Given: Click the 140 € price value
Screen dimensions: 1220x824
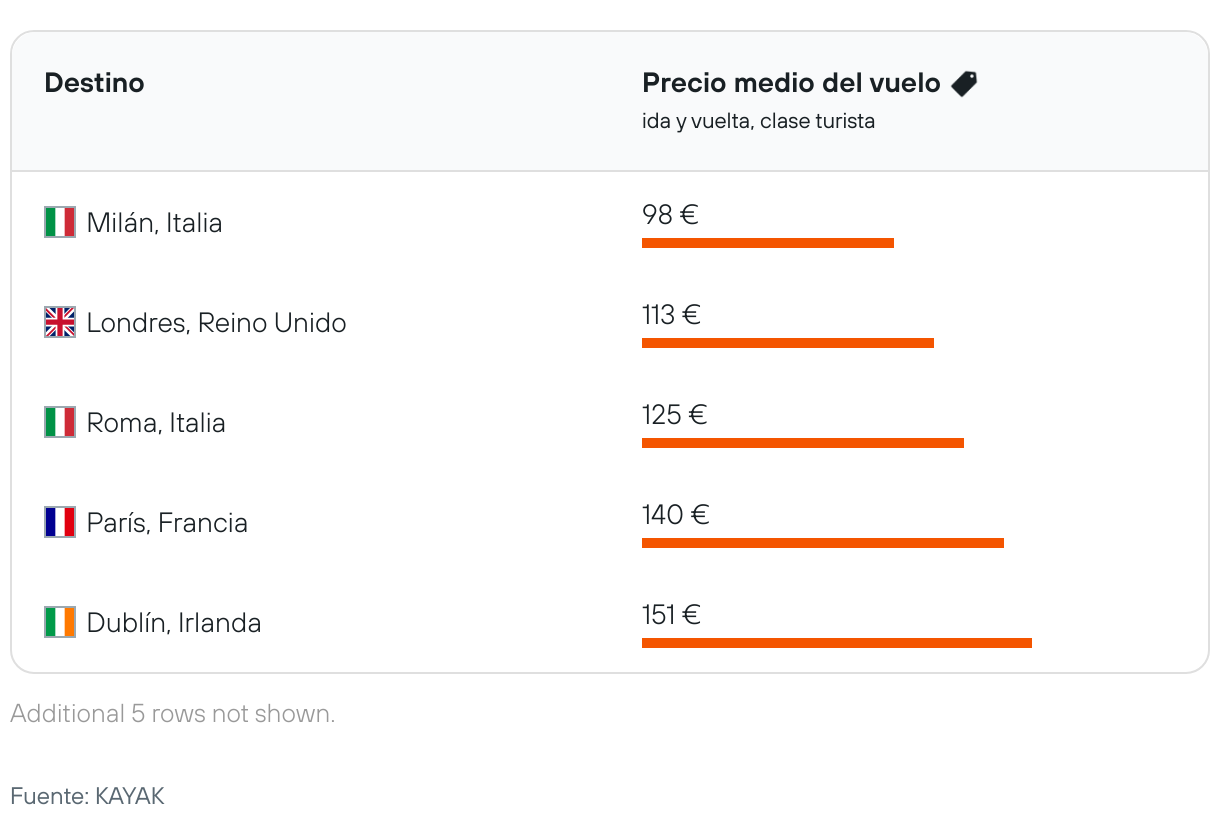Looking at the screenshot, I should 675,515.
